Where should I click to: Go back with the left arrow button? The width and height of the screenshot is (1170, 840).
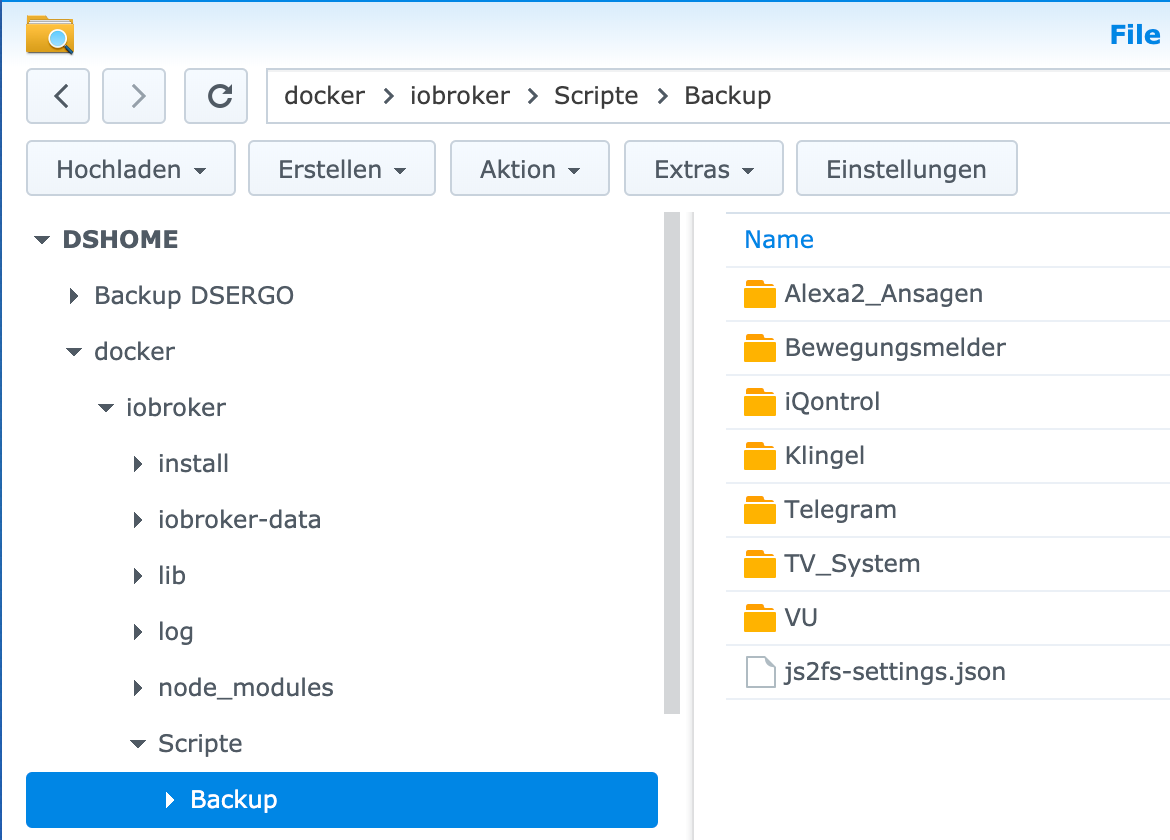tap(58, 96)
